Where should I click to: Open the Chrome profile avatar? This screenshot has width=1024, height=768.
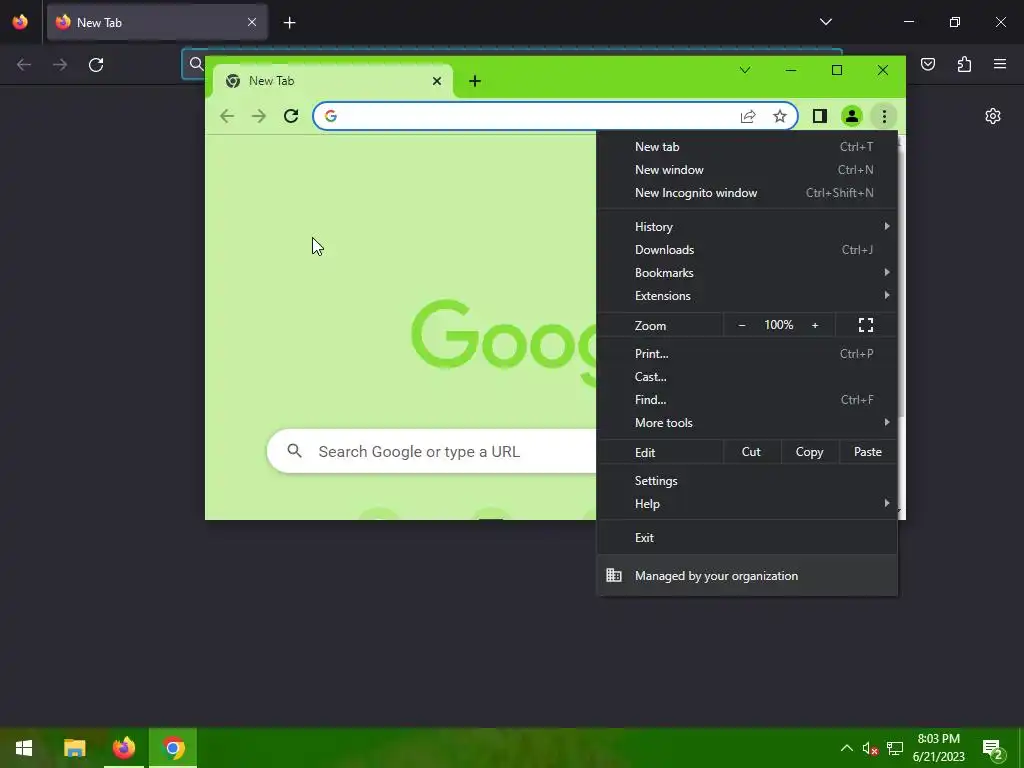pos(852,116)
